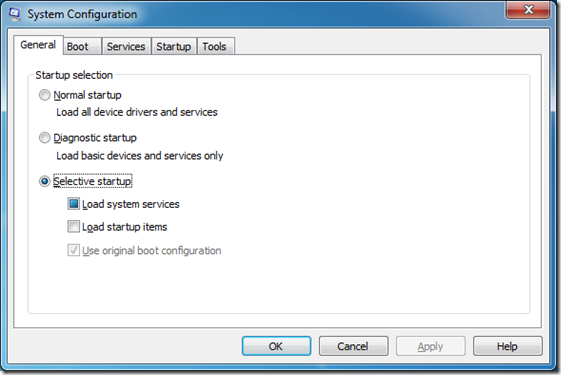Click the Use original boot configuration checkbox
561x375 pixels.
[x=73, y=250]
